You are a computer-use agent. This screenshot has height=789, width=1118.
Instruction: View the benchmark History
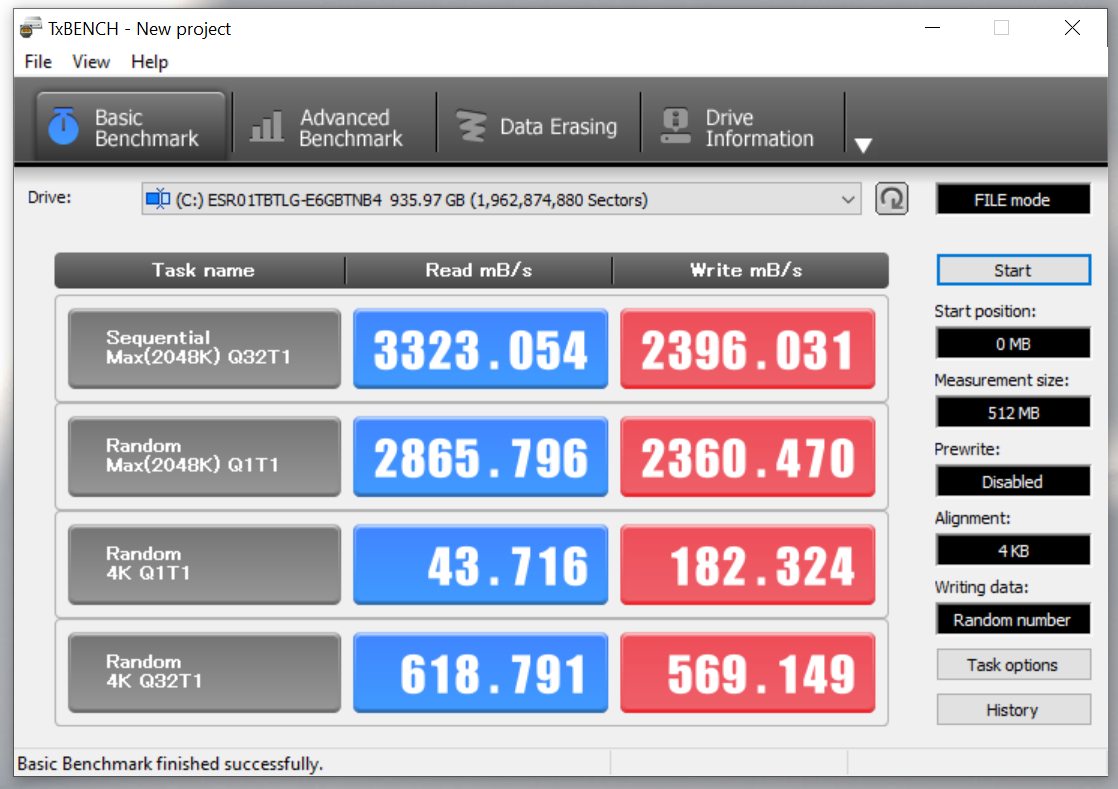click(1013, 710)
